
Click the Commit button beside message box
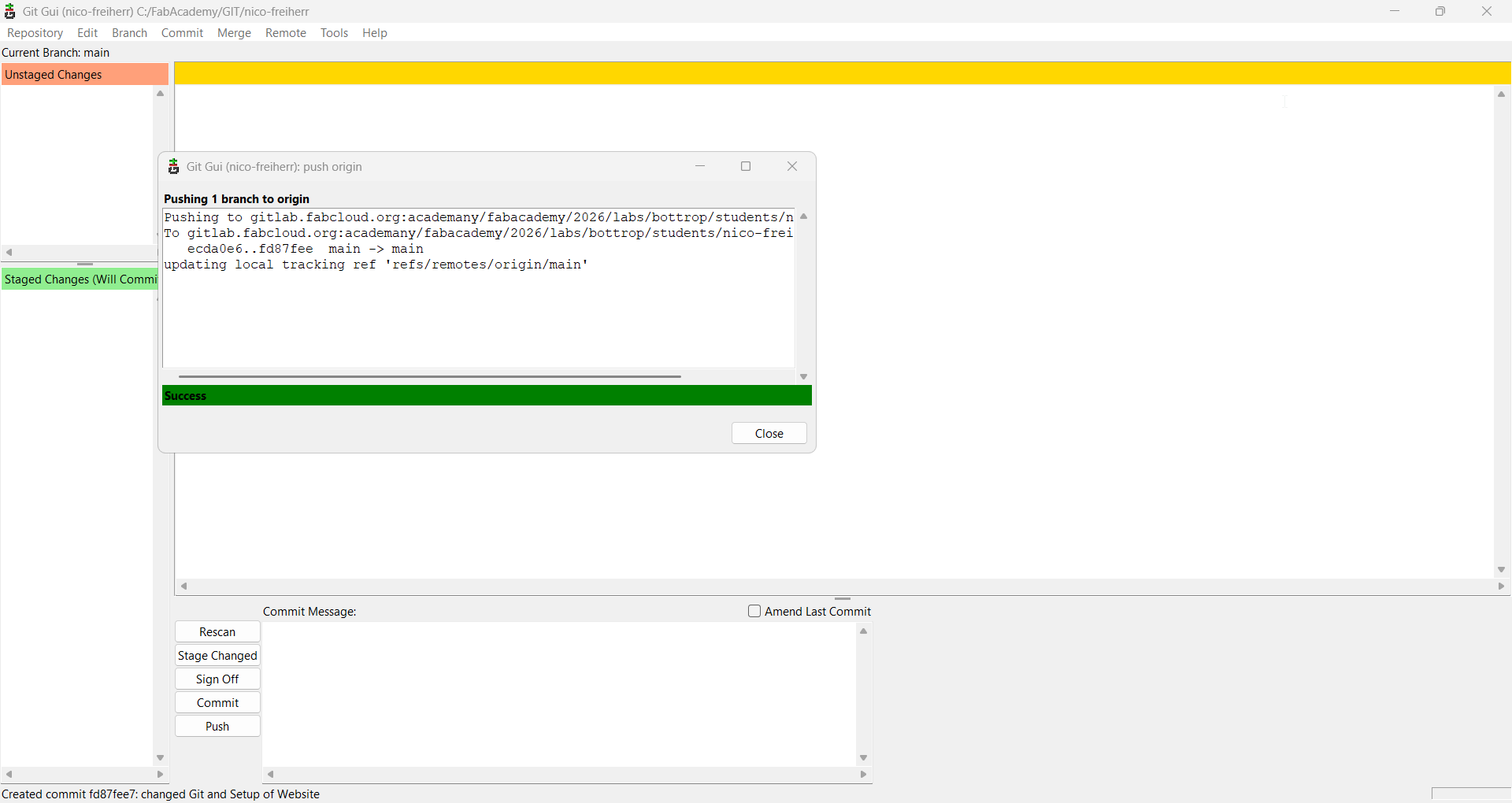(x=217, y=703)
